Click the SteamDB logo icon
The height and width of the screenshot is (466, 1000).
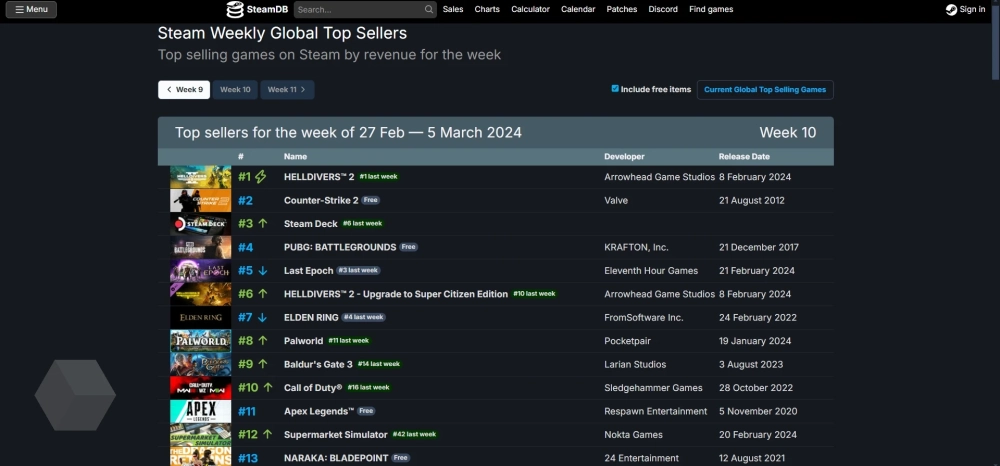[x=234, y=10]
